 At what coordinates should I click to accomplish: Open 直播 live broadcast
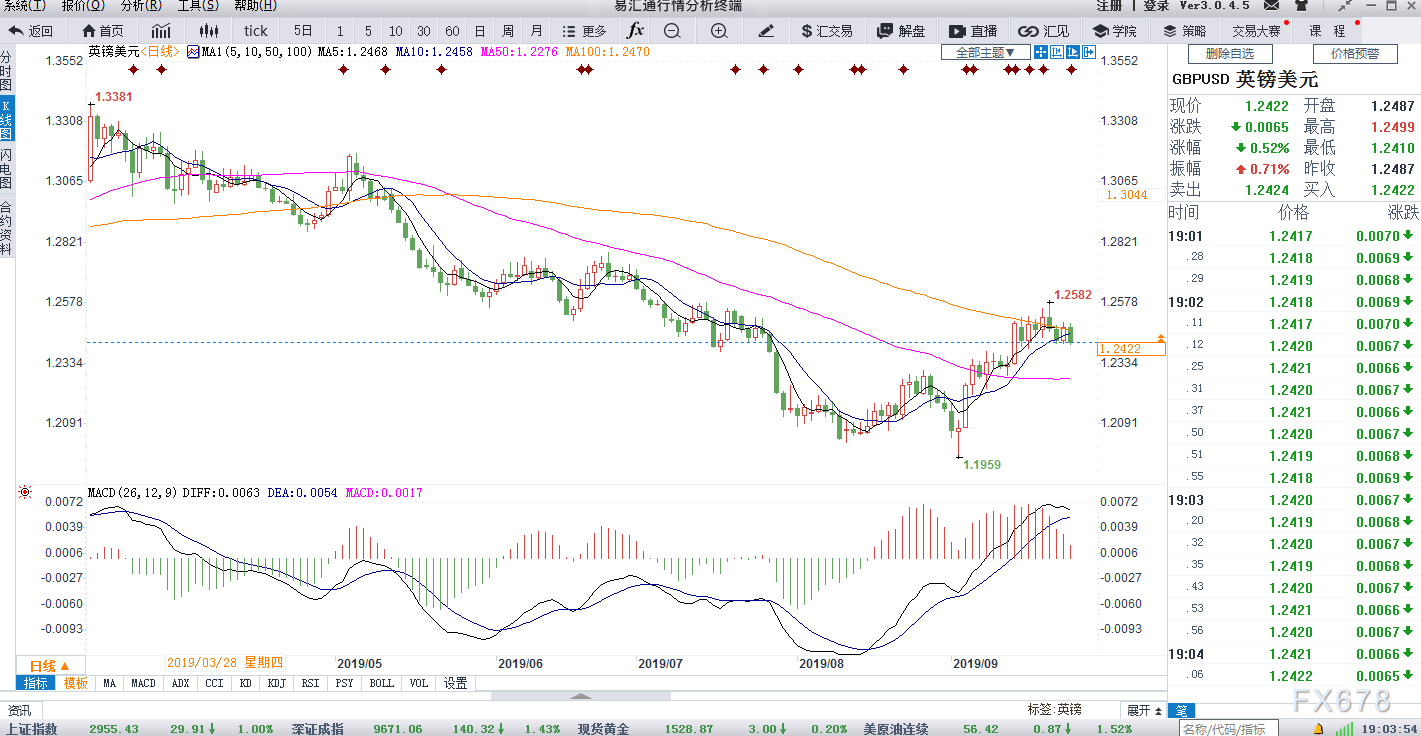pyautogui.click(x=973, y=31)
